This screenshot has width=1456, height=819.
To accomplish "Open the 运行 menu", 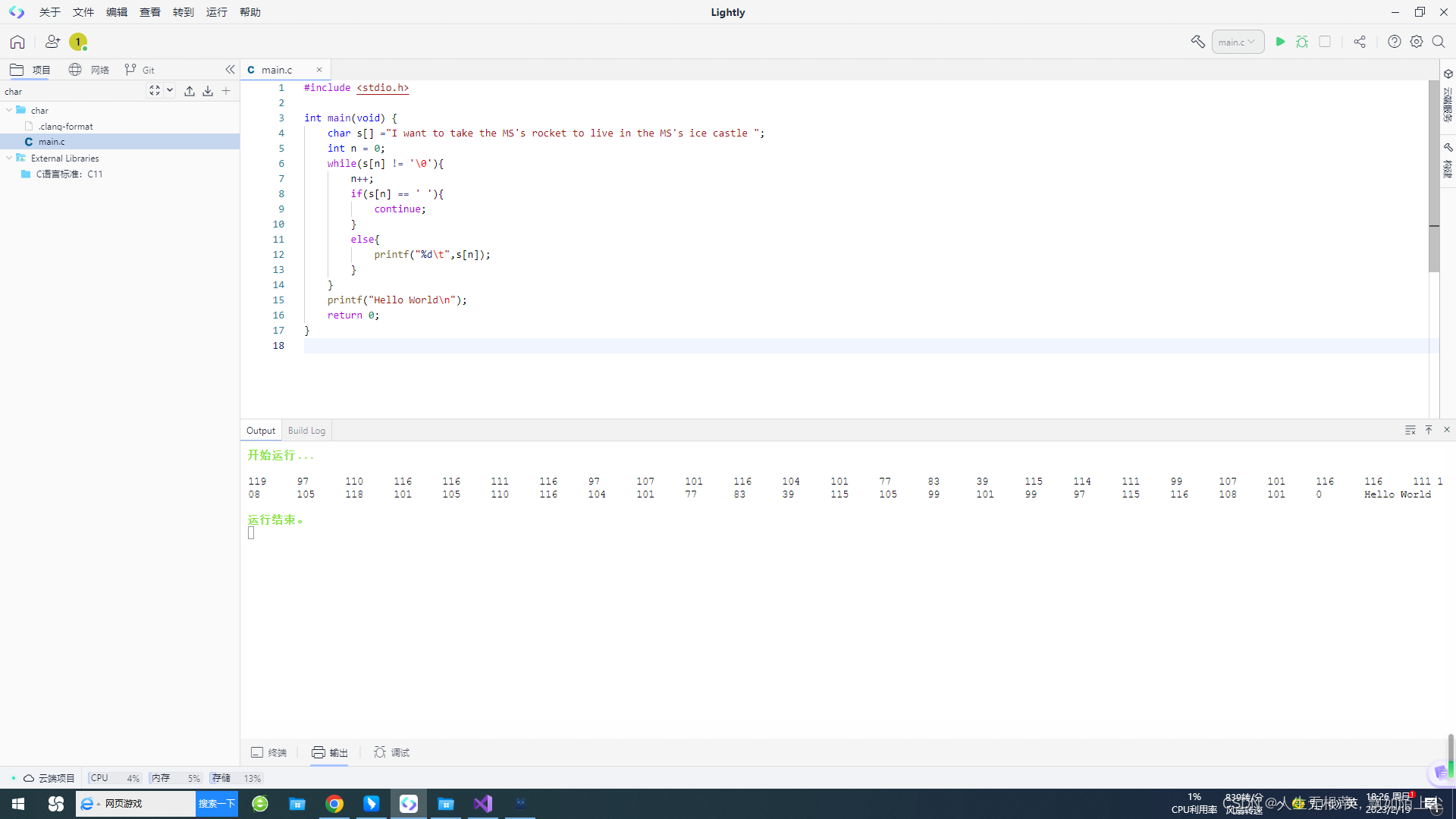I will [x=217, y=12].
